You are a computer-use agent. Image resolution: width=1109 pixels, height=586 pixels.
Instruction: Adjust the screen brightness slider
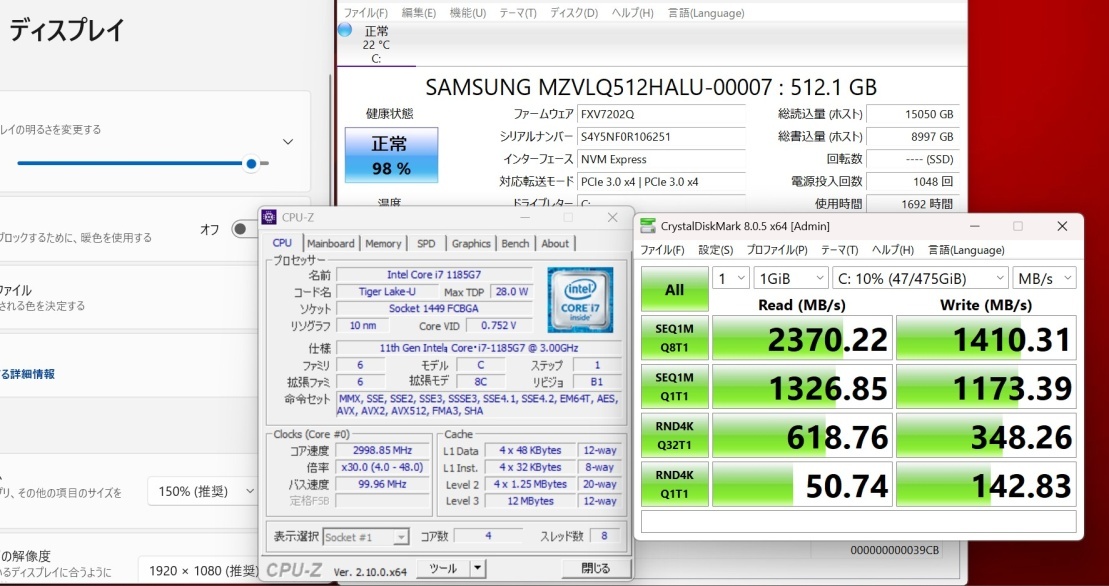[x=251, y=163]
